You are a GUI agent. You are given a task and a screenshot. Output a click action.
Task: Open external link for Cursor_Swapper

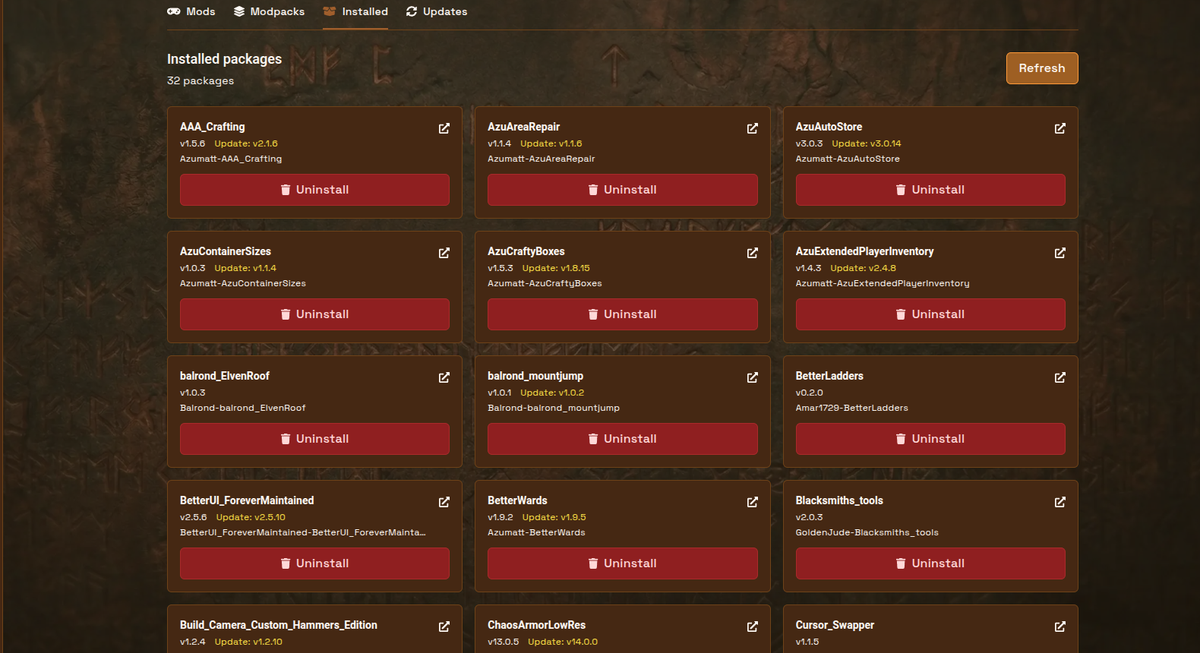tap(1060, 626)
